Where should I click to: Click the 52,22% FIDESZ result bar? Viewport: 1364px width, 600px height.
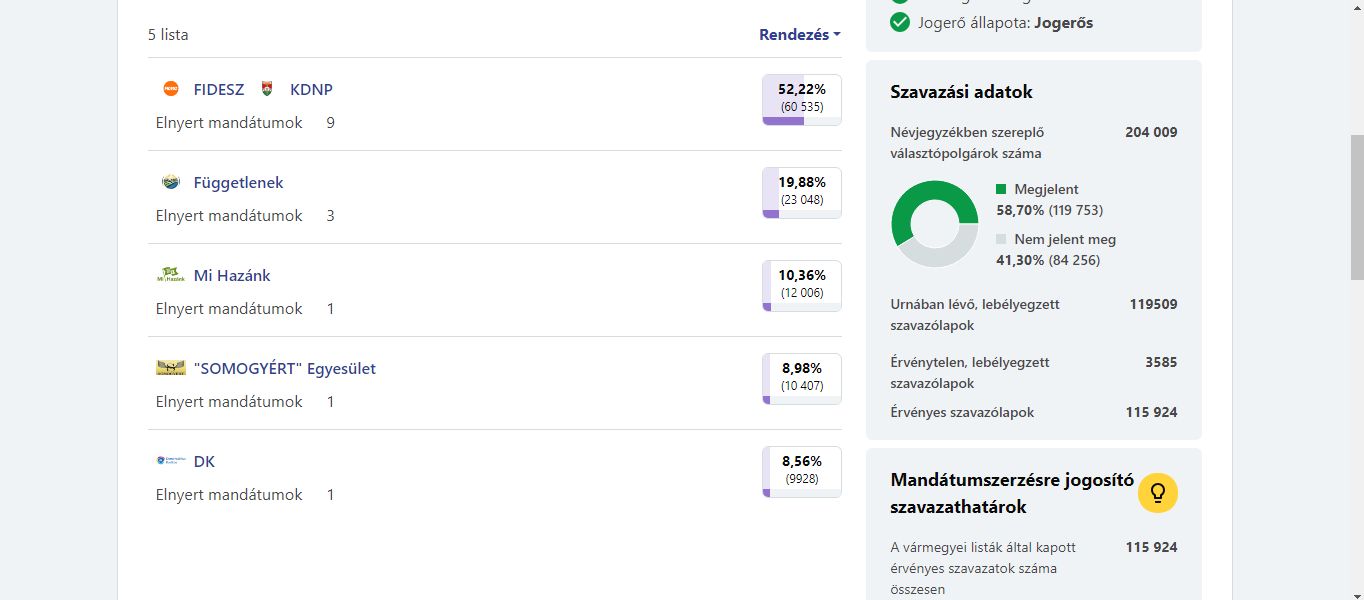801,99
